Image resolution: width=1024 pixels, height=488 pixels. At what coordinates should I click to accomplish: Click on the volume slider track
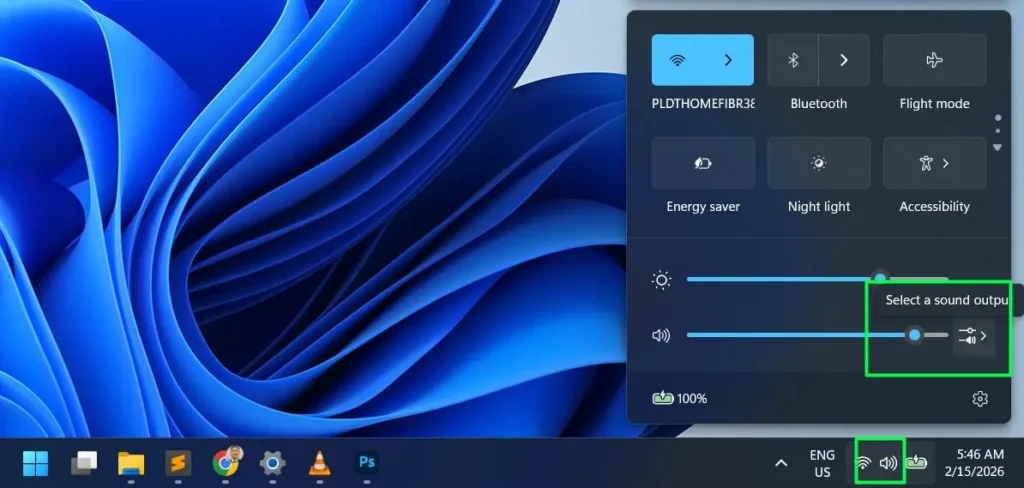[817, 335]
